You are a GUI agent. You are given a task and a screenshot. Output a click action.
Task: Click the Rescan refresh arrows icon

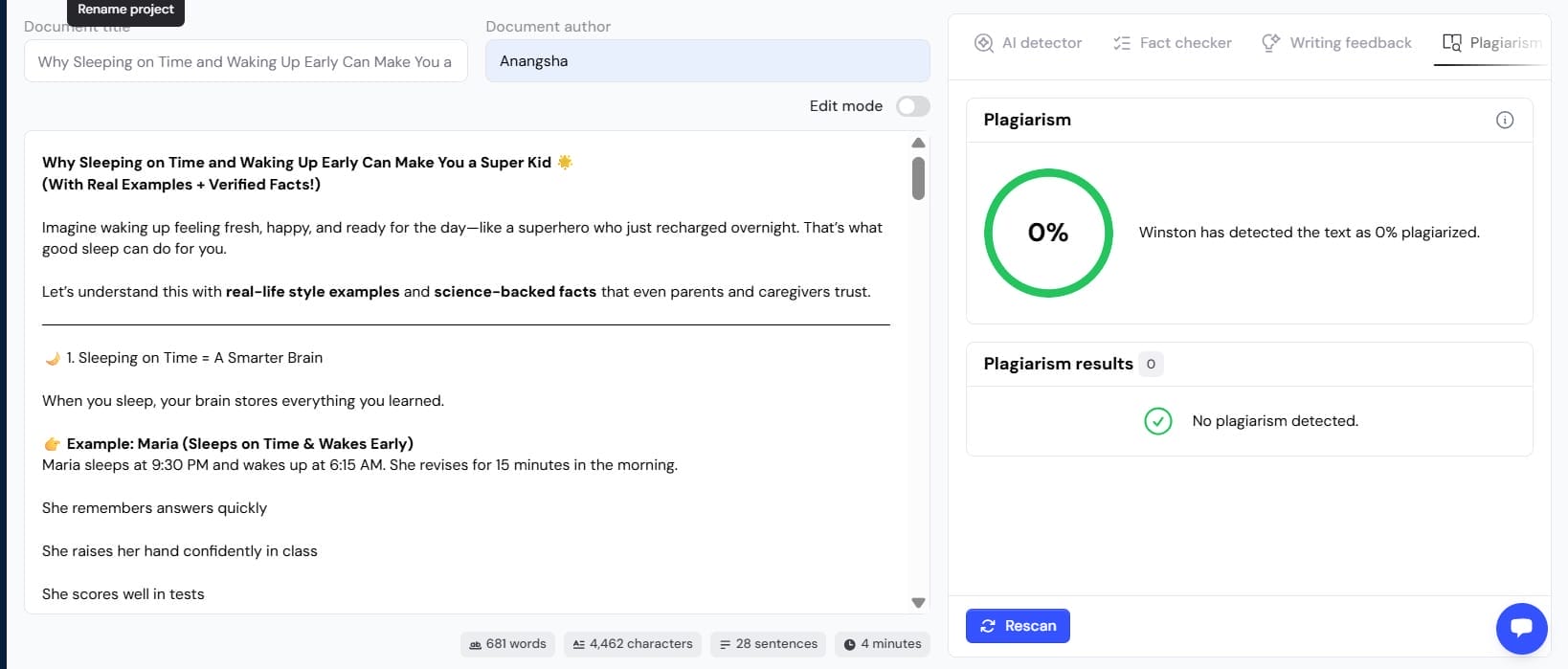[988, 626]
